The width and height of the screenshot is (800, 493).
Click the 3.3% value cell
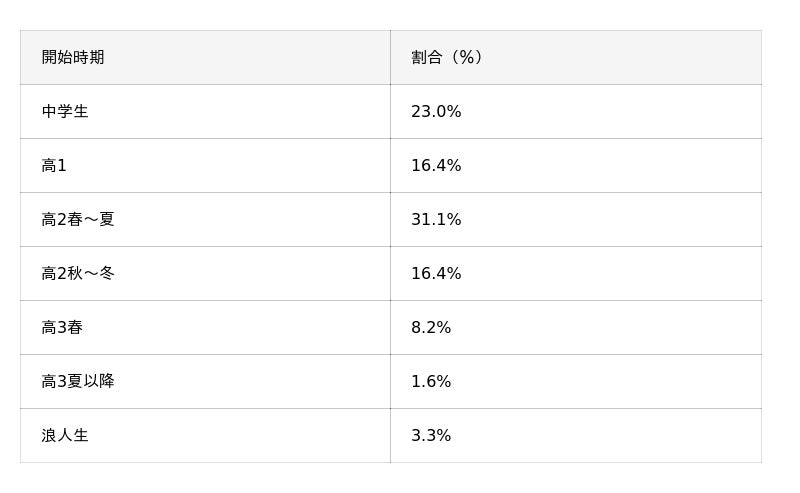point(431,436)
